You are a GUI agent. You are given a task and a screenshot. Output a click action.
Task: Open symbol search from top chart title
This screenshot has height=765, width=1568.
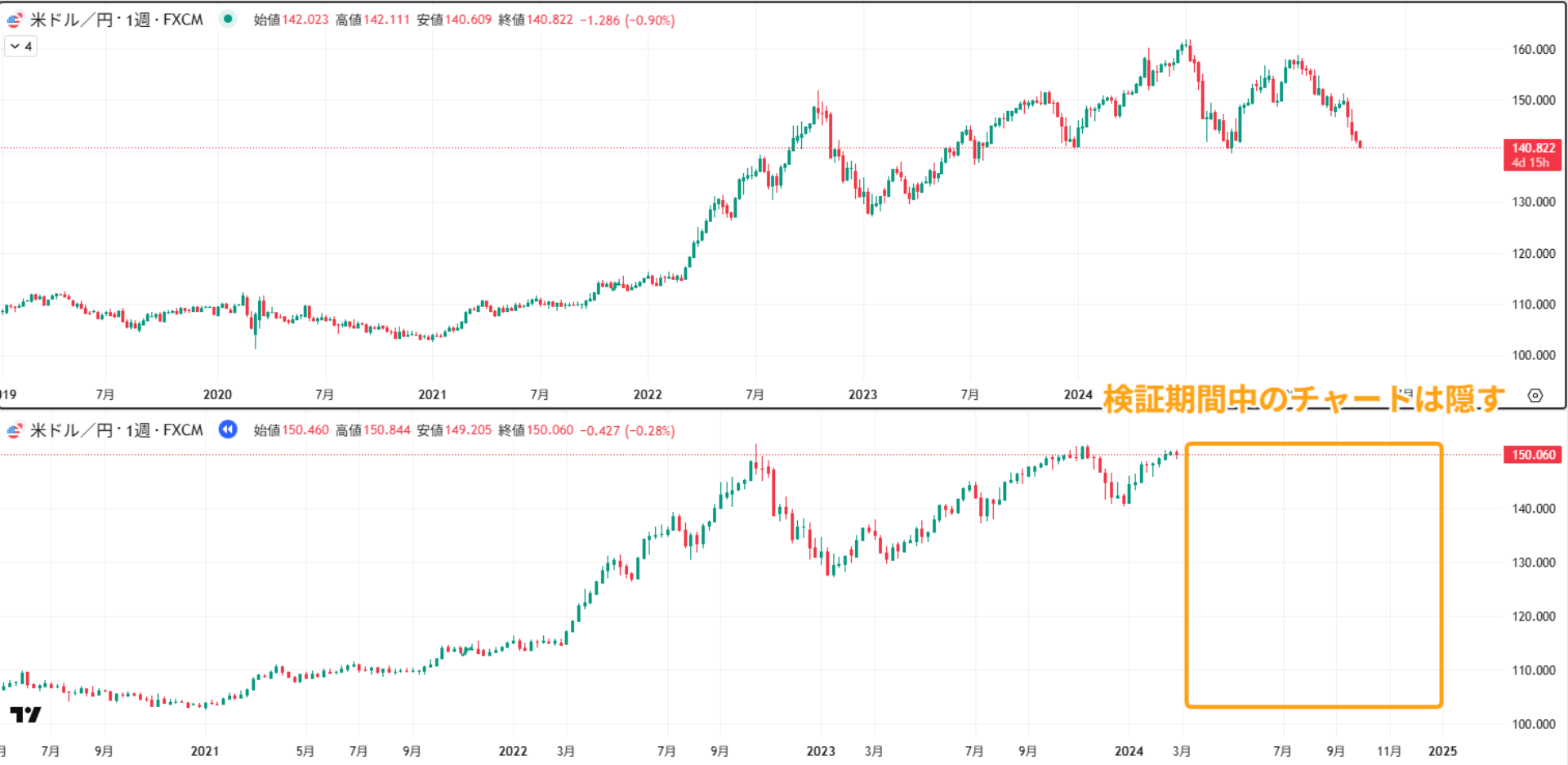tap(116, 20)
